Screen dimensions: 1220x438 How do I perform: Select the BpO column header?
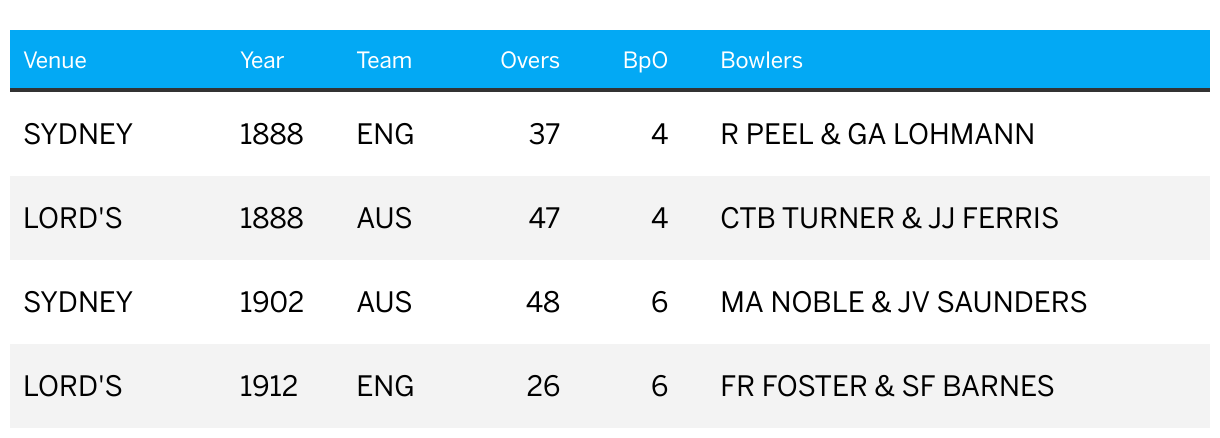point(645,61)
